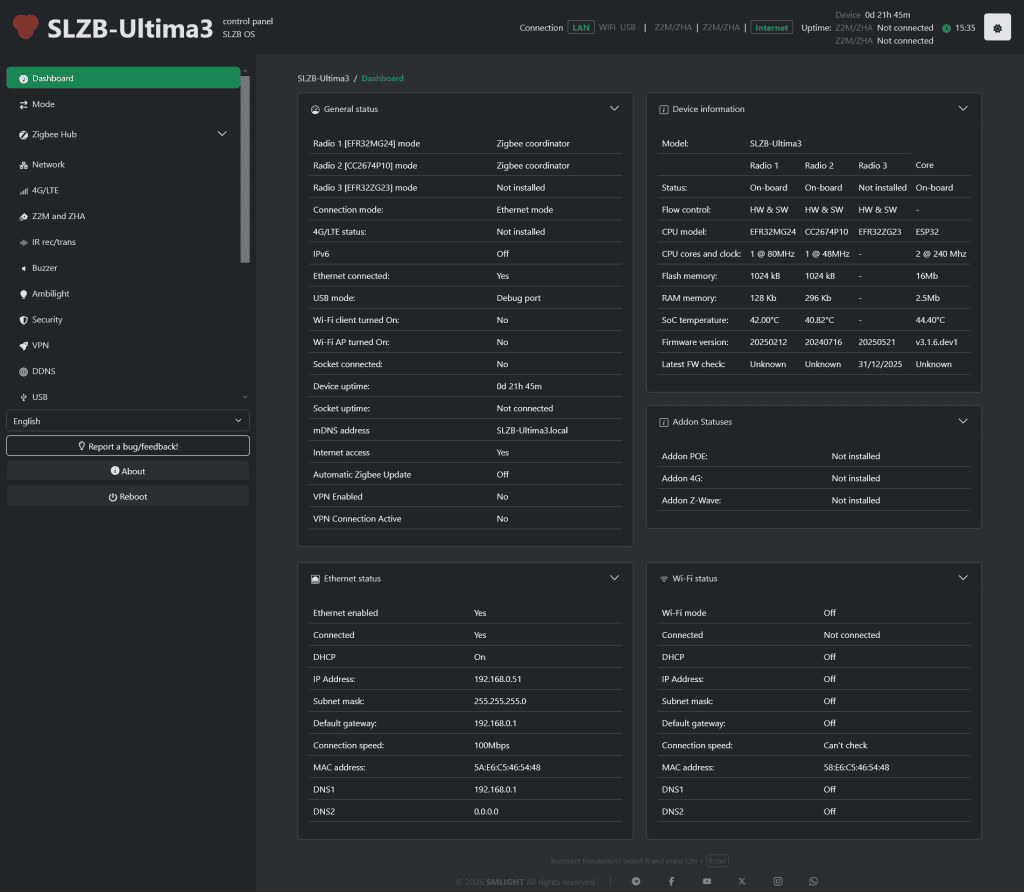
Task: Open the Instagram footer link icon
Action: 778,881
